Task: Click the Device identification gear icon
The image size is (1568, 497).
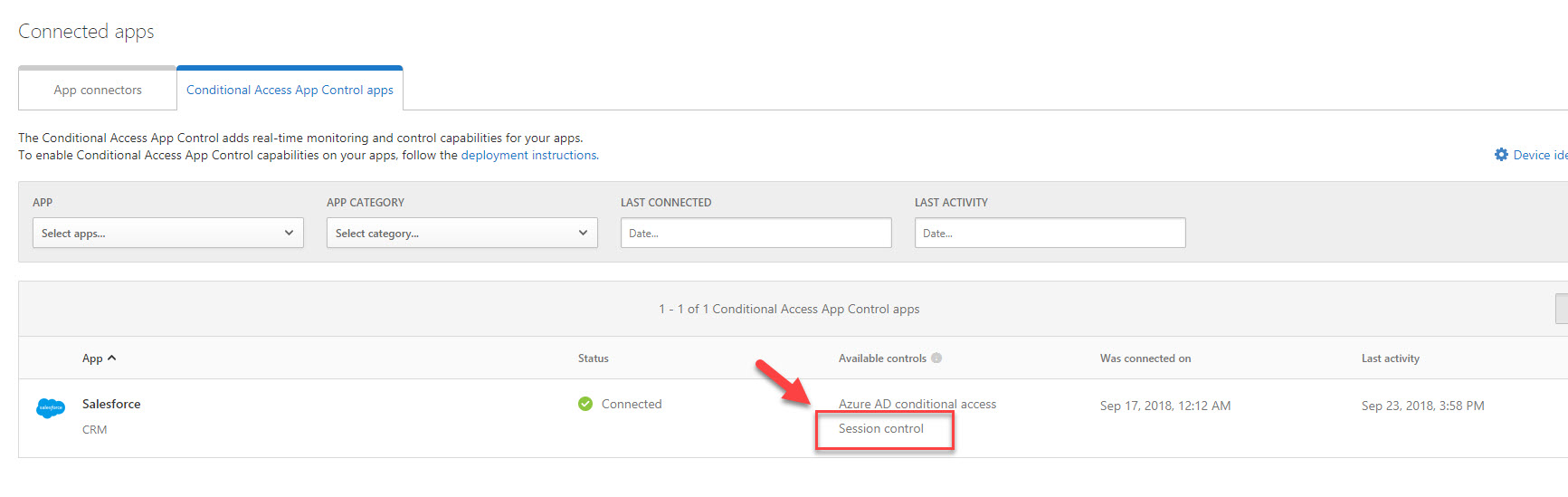Action: click(x=1501, y=155)
